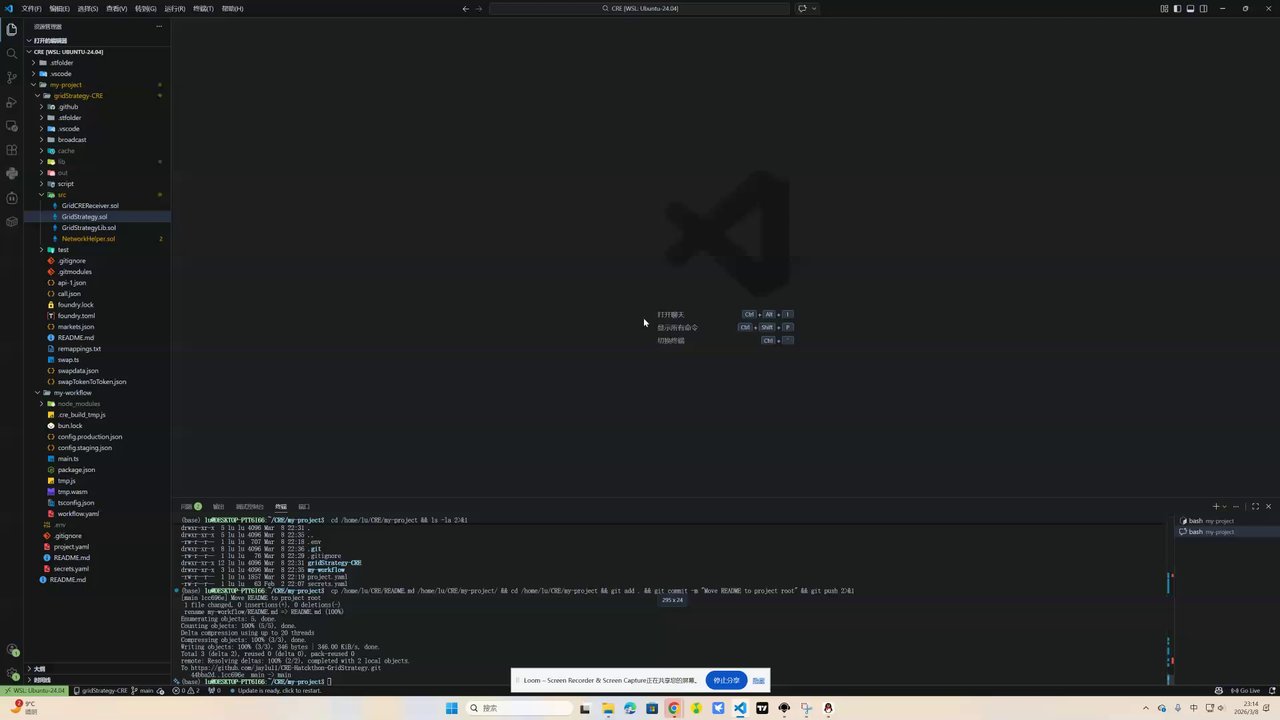Open the Extensions view
This screenshot has width=1280, height=720.
point(12,150)
